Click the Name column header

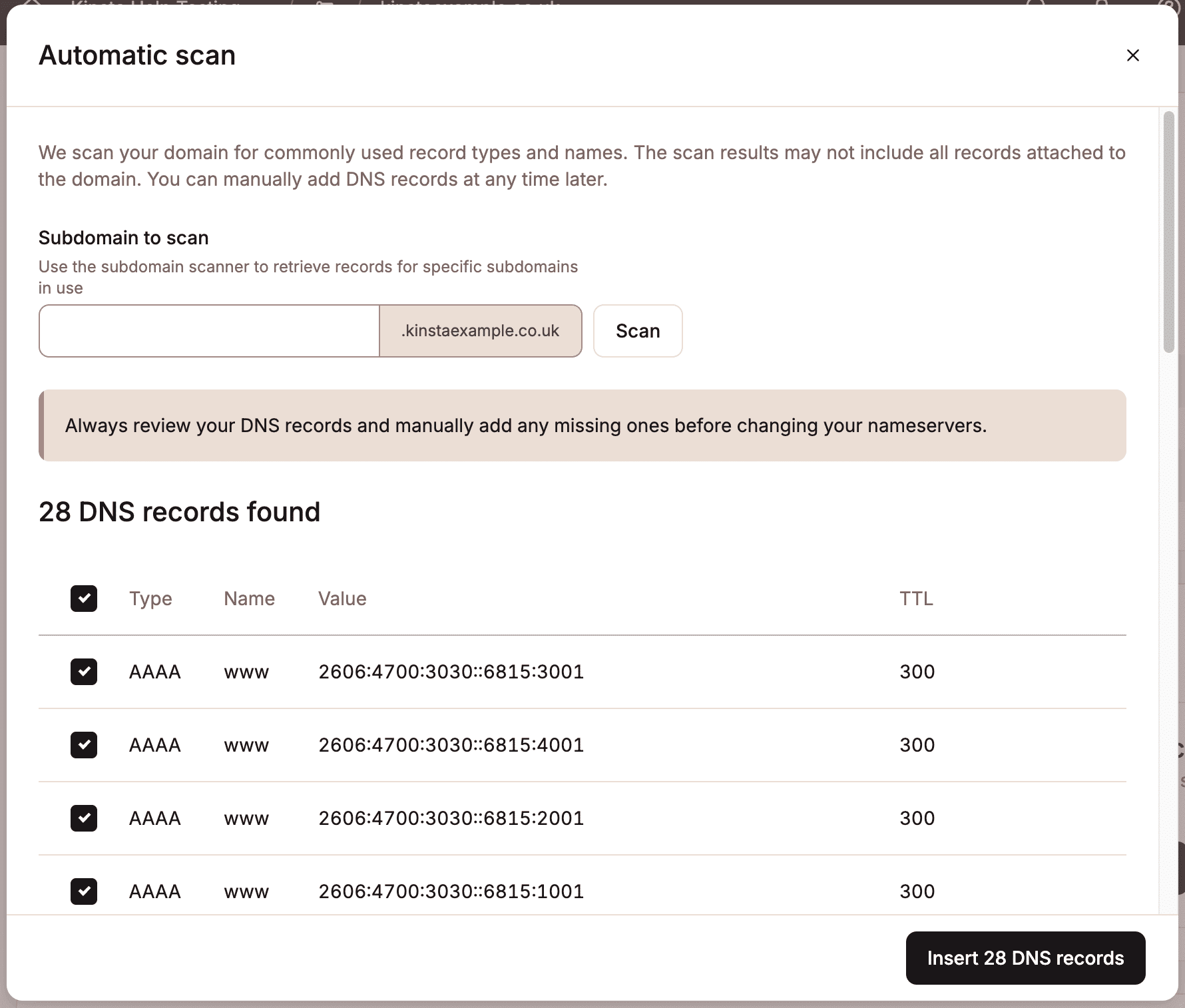pyautogui.click(x=249, y=599)
